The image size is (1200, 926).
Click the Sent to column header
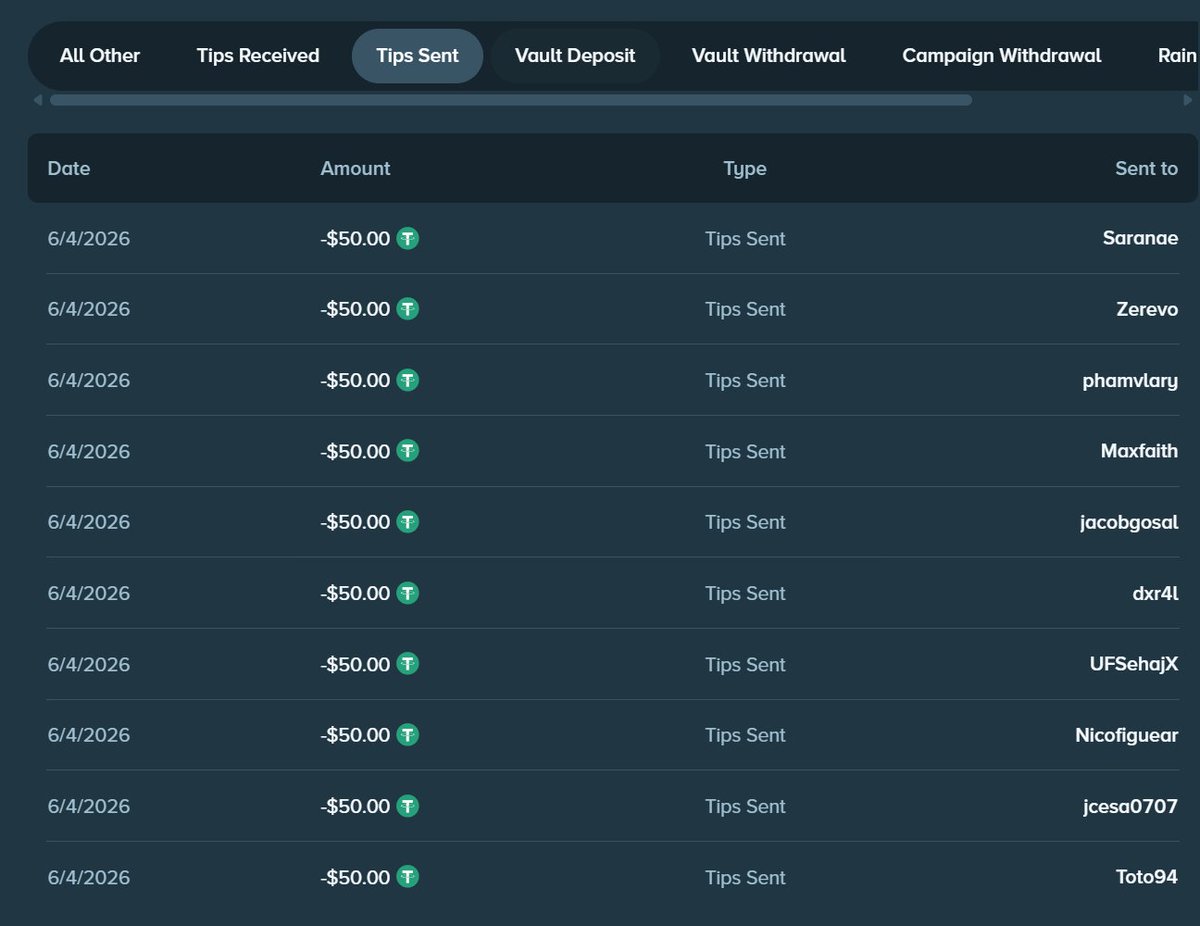click(x=1147, y=169)
